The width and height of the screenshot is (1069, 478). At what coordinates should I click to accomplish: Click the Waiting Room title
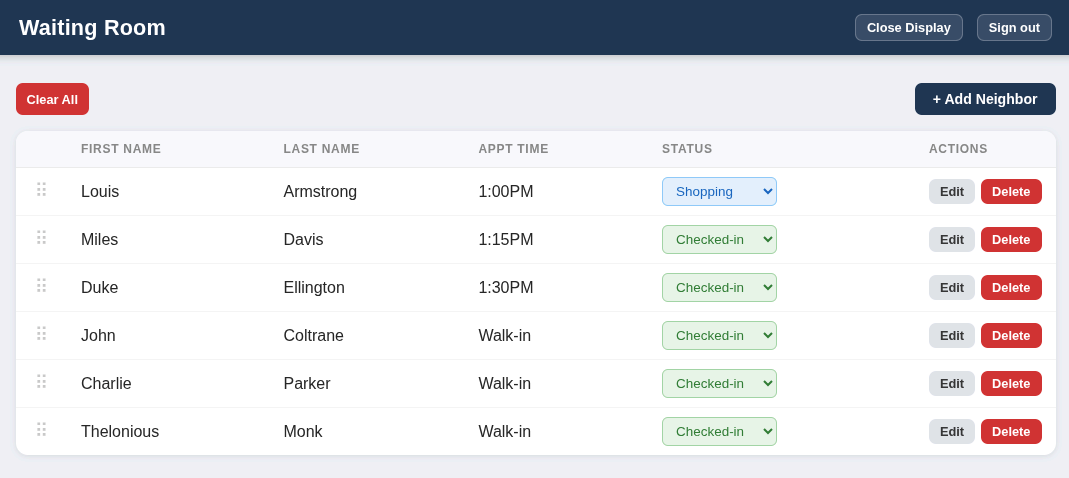(92, 27)
